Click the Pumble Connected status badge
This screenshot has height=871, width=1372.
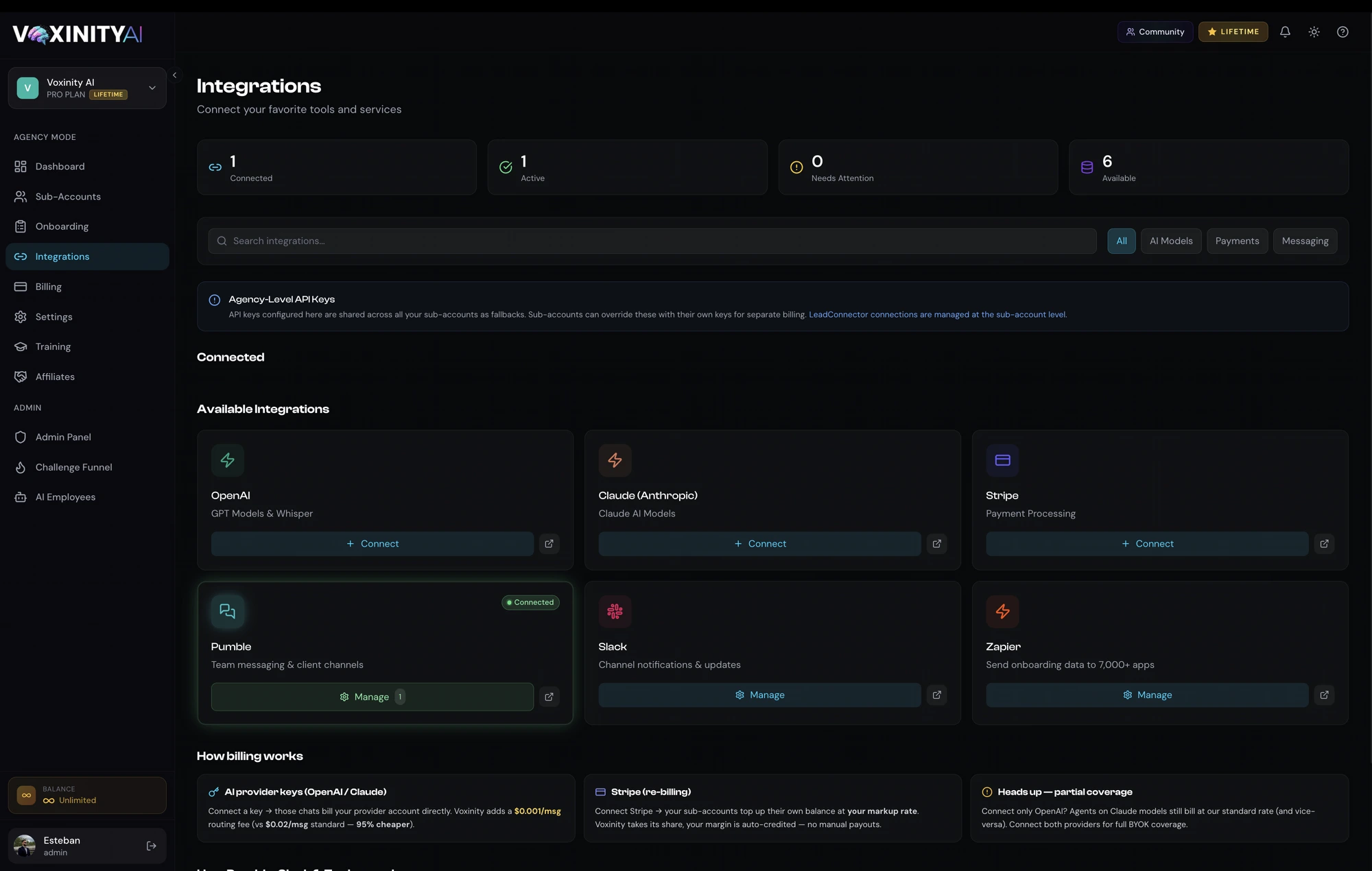(530, 602)
